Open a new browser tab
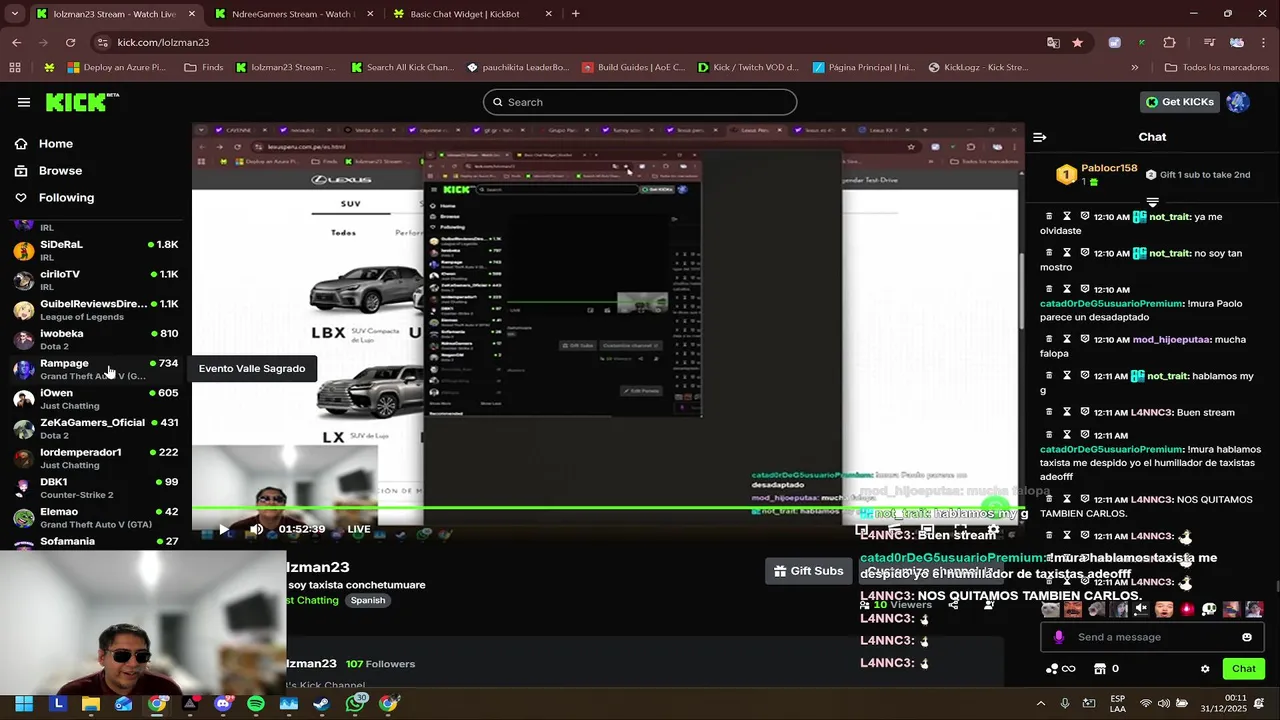Viewport: 1280px width, 720px height. 576,14
